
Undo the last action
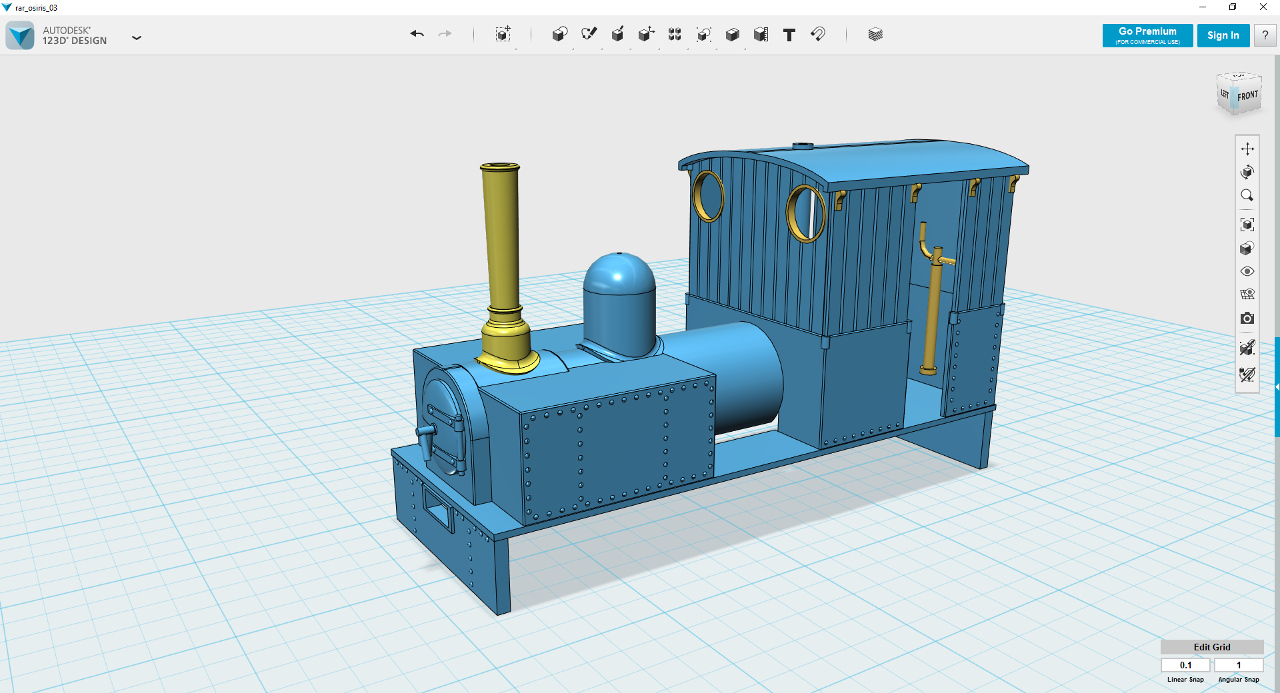(417, 34)
